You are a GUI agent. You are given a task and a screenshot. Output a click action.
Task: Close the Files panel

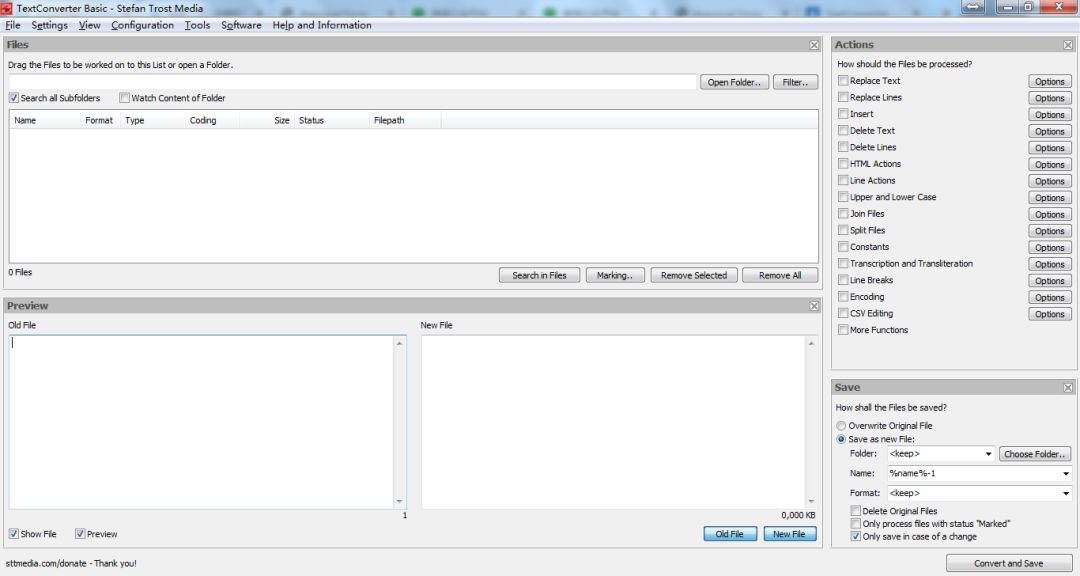click(814, 45)
